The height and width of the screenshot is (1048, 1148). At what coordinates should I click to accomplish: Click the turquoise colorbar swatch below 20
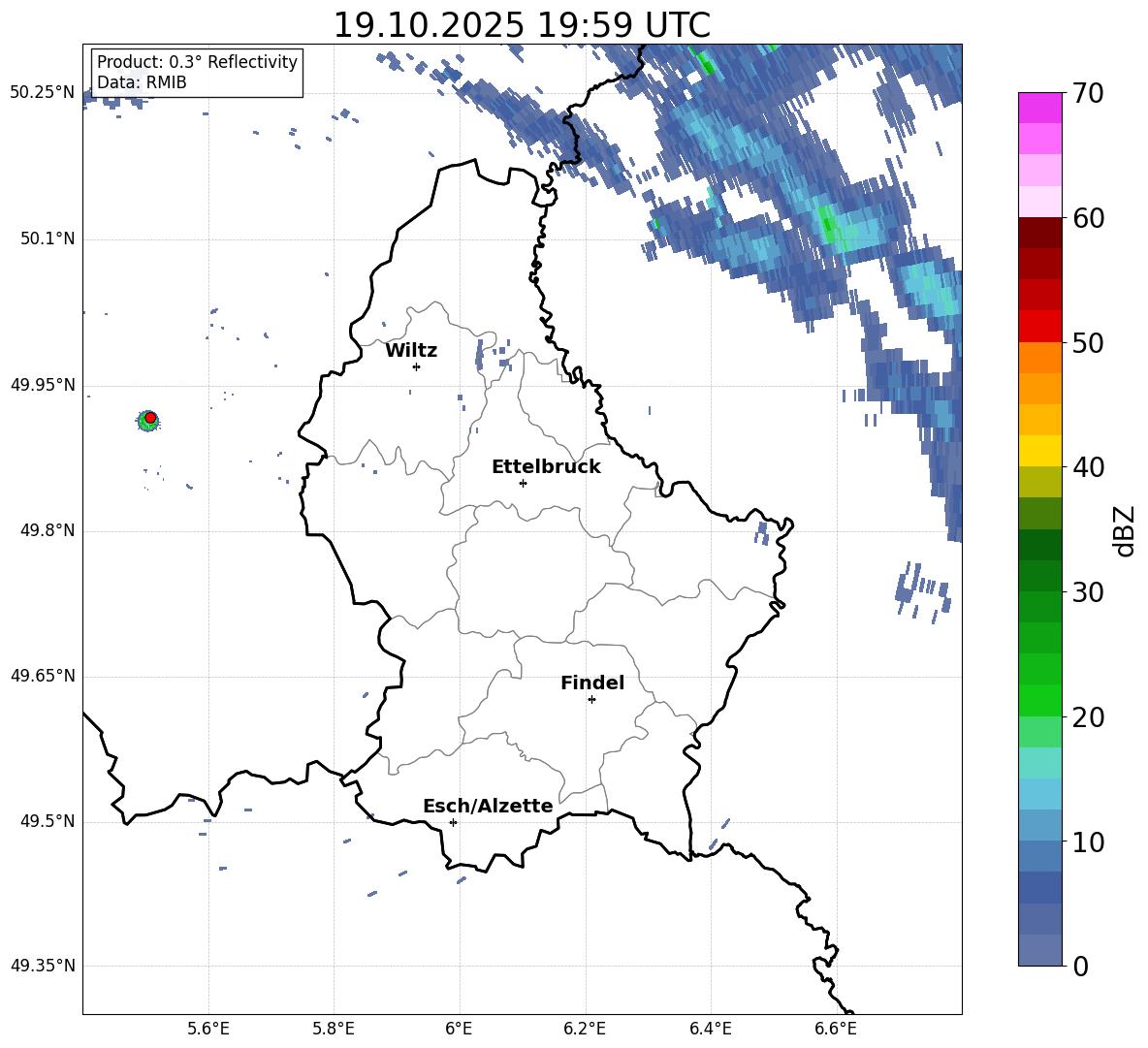1039,763
